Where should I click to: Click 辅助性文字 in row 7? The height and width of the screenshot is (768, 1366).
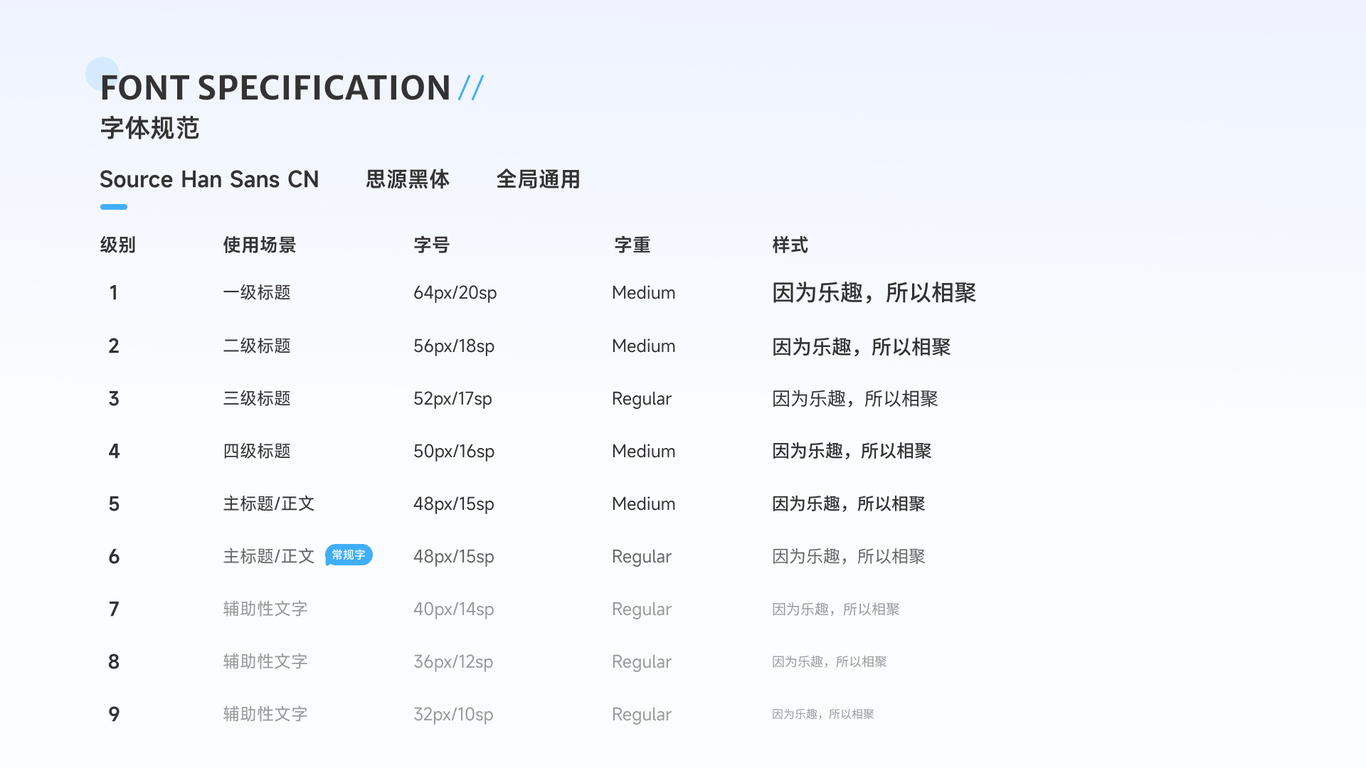click(265, 609)
